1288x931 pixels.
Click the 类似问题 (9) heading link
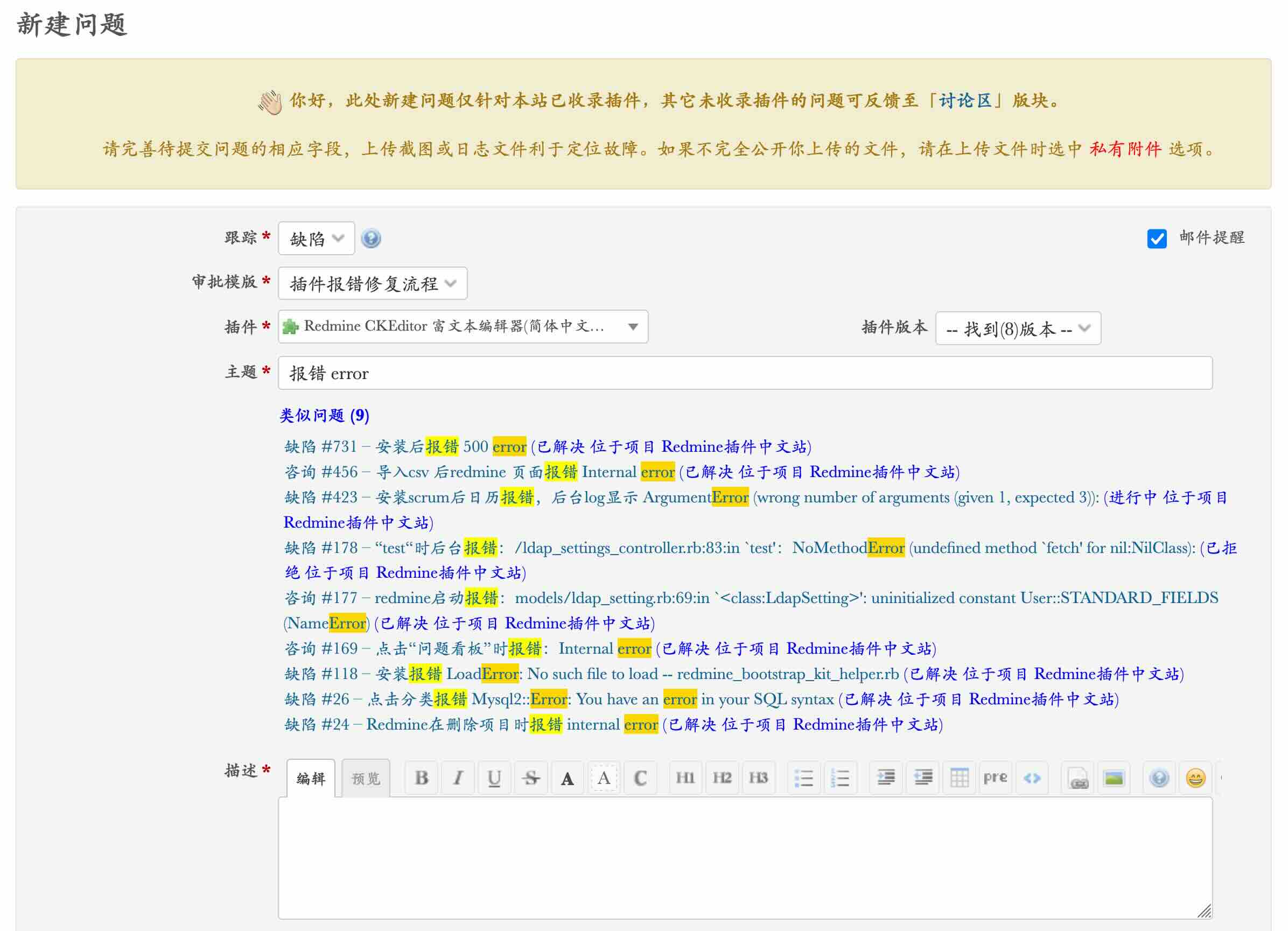324,415
